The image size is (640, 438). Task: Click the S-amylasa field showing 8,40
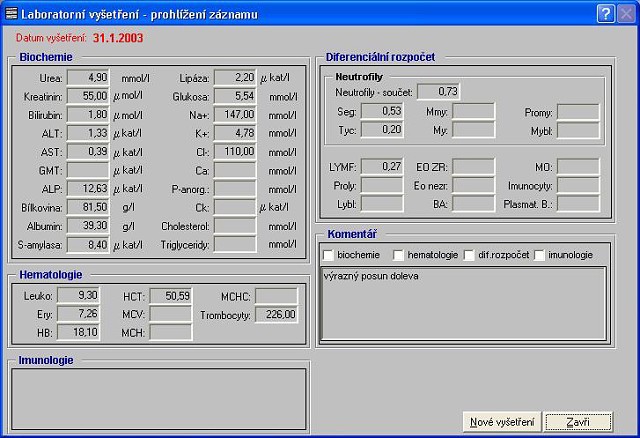click(88, 245)
